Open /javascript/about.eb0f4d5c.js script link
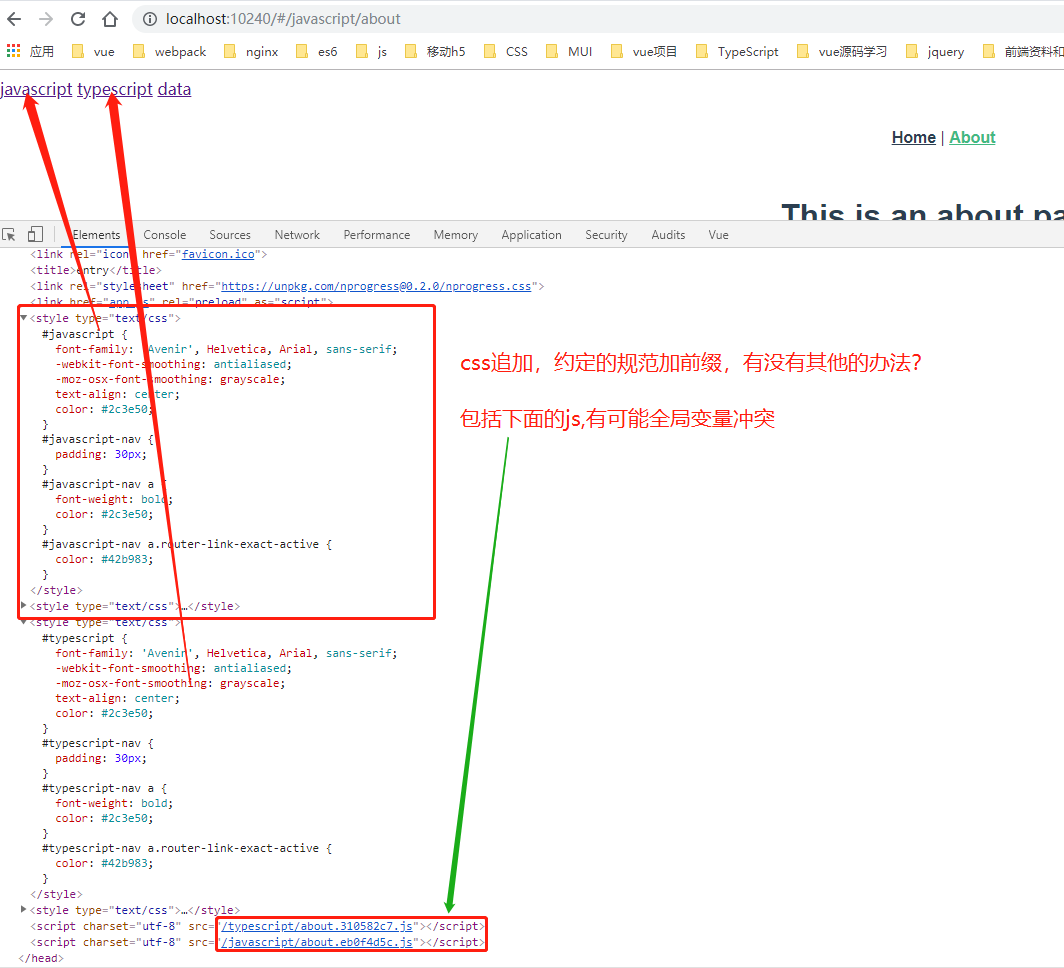 tap(317, 942)
